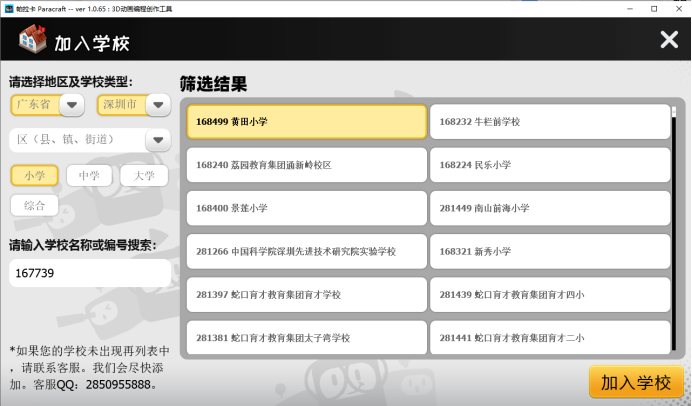Image resolution: width=692 pixels, height=406 pixels.
Task: Click the Paracraft app icon in title bar
Action: (10, 8)
